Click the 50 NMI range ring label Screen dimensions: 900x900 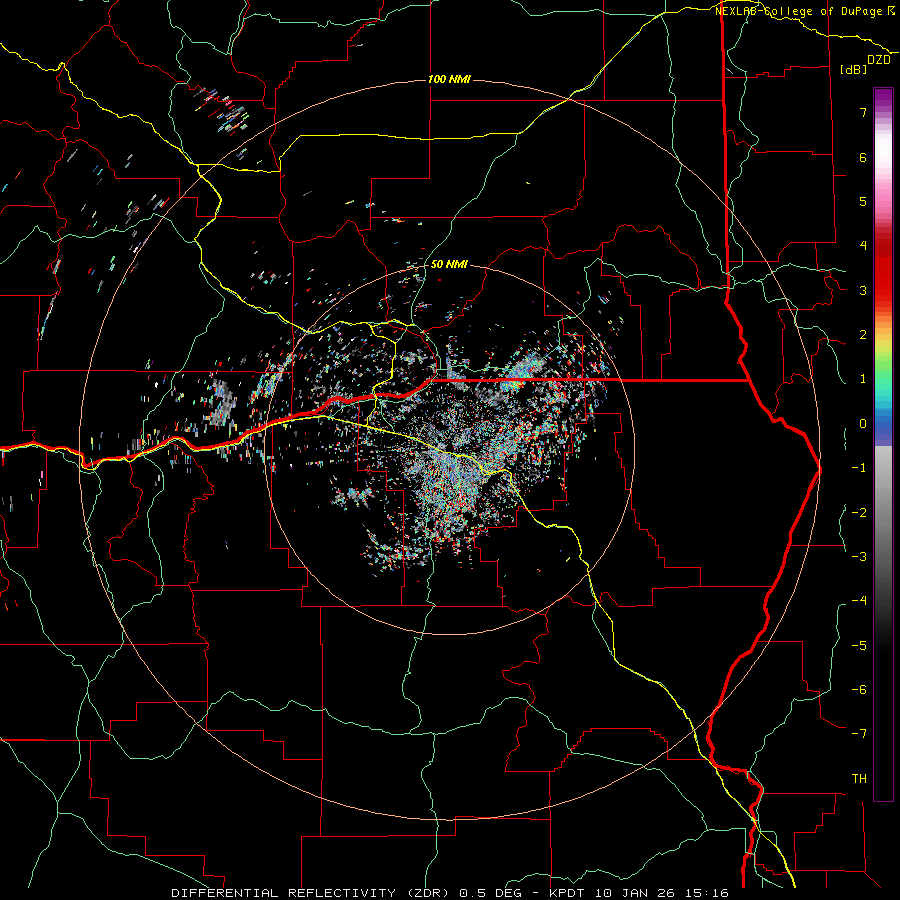pos(449,264)
